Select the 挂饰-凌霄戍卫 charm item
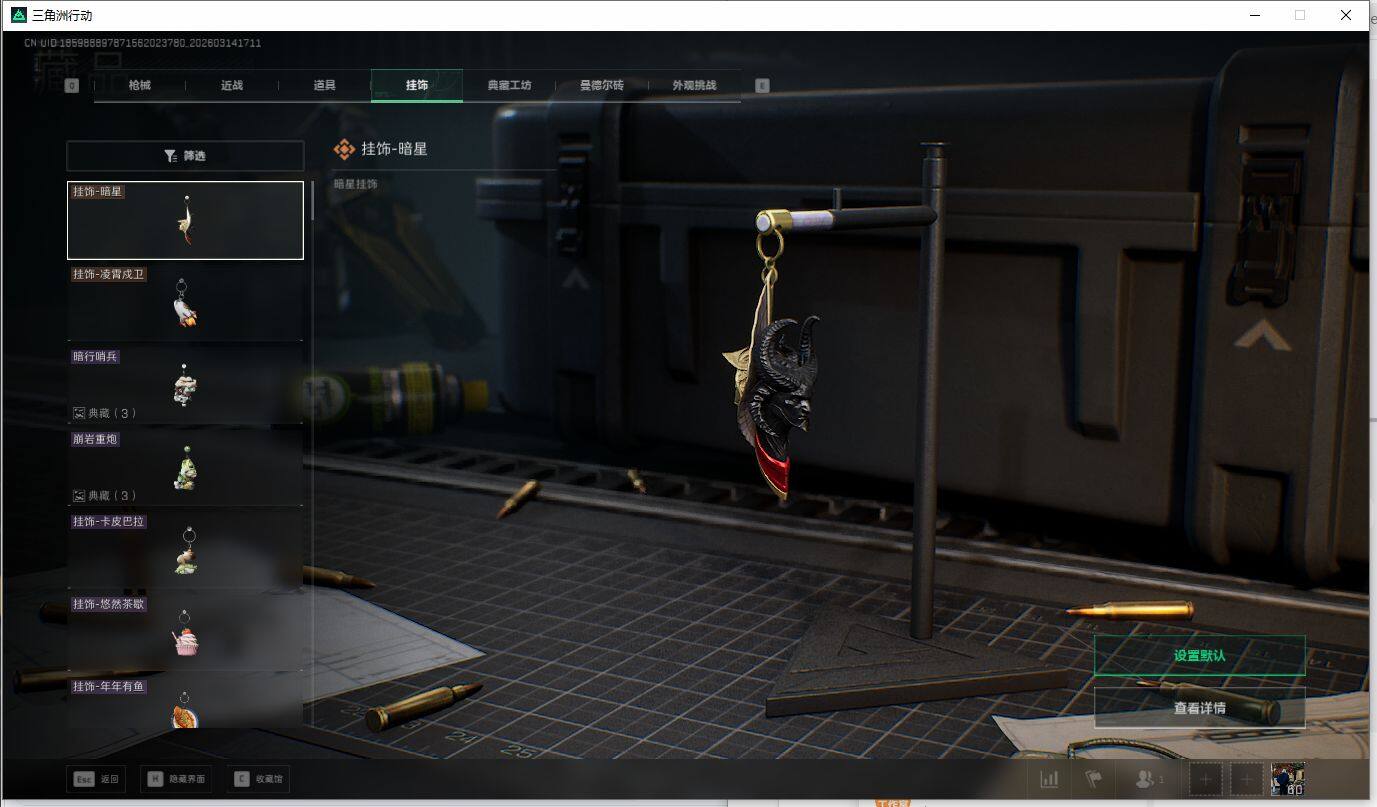Viewport: 1377px width, 807px height. (x=185, y=302)
